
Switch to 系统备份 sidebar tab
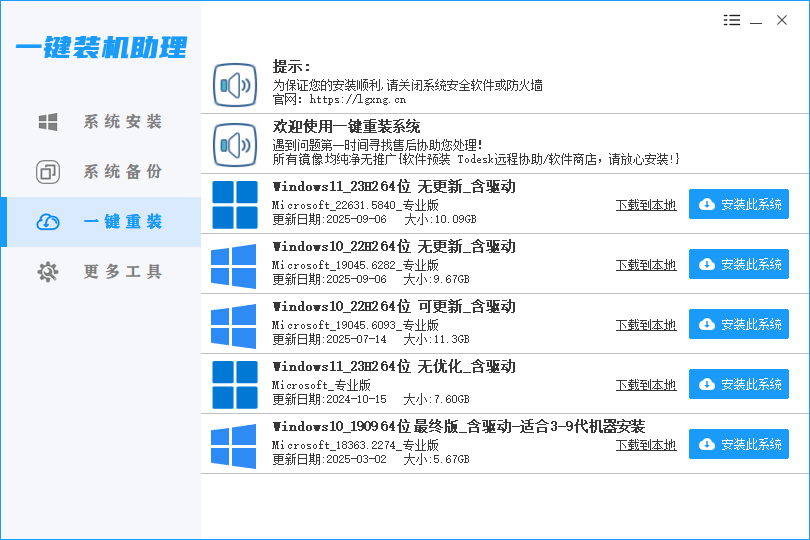(100, 172)
